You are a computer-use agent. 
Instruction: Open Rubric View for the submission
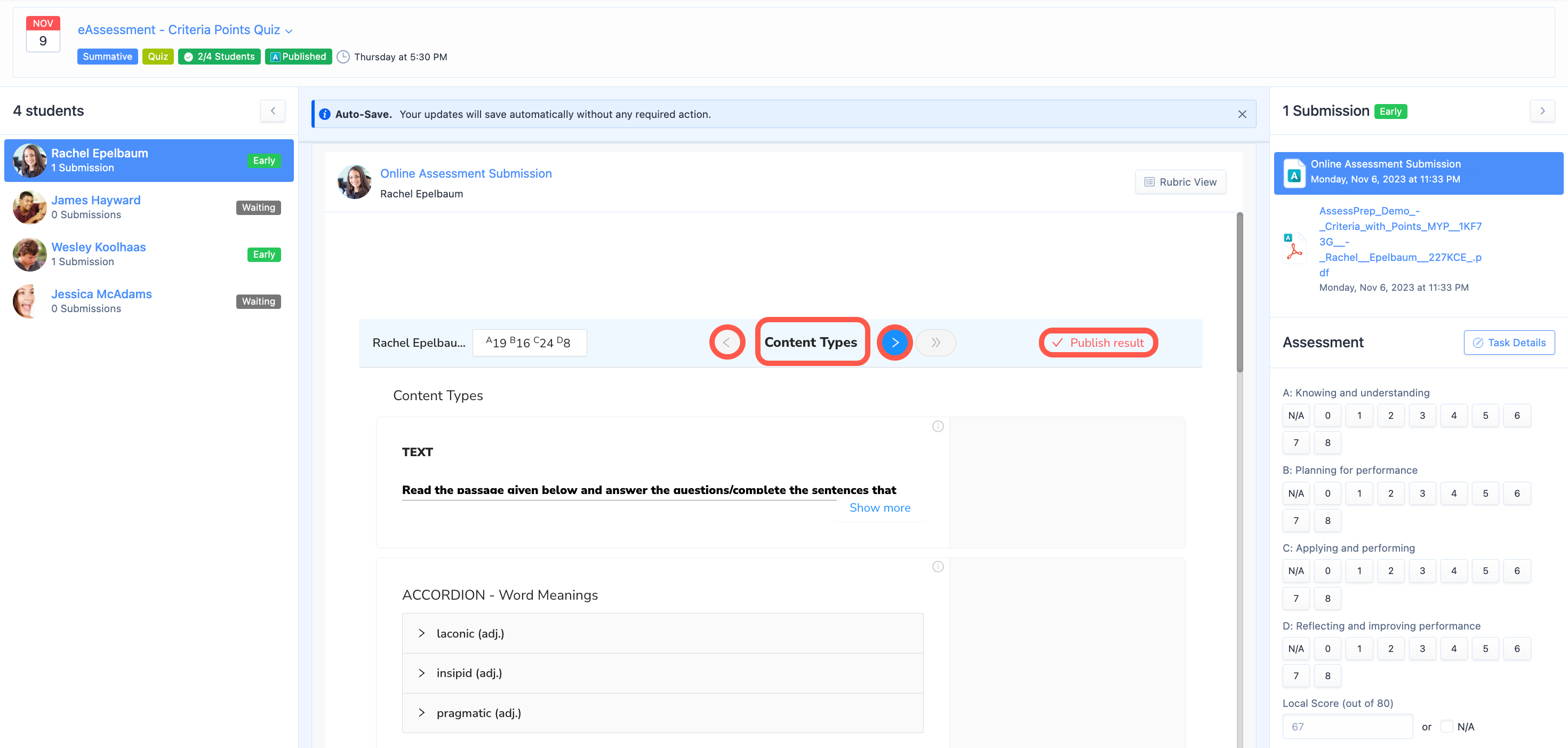1180,181
